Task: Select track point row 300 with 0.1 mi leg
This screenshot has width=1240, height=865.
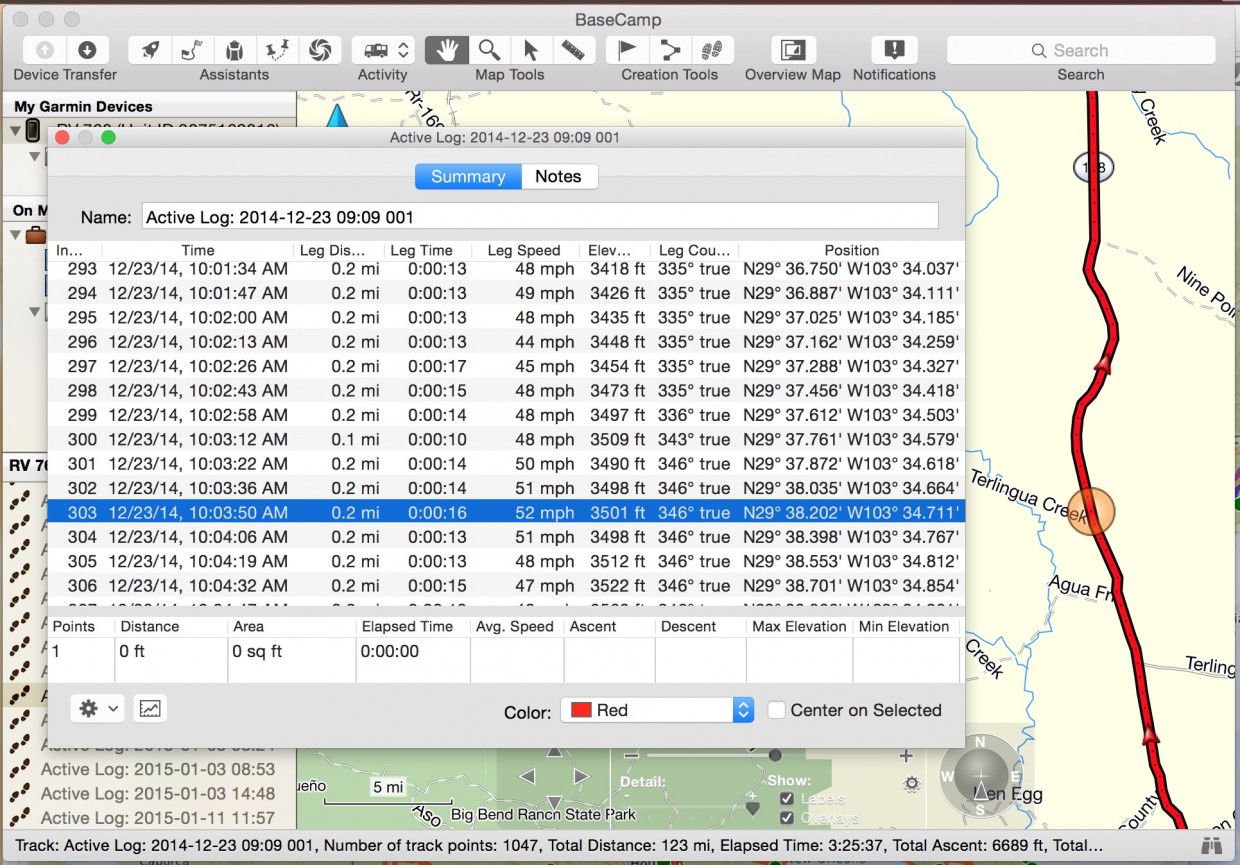Action: (506, 439)
